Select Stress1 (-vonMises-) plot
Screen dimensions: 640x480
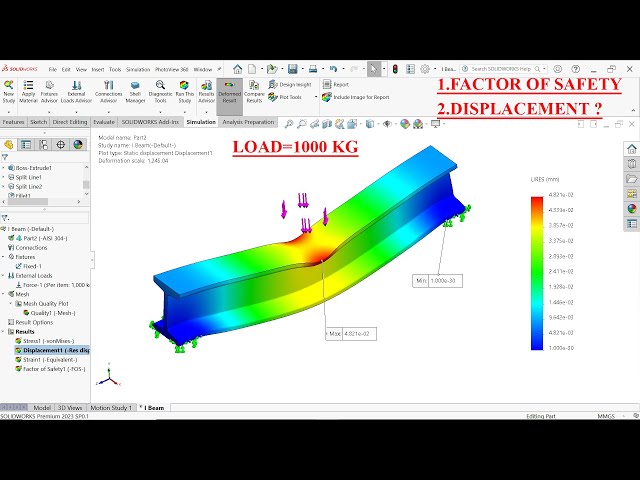(45, 341)
